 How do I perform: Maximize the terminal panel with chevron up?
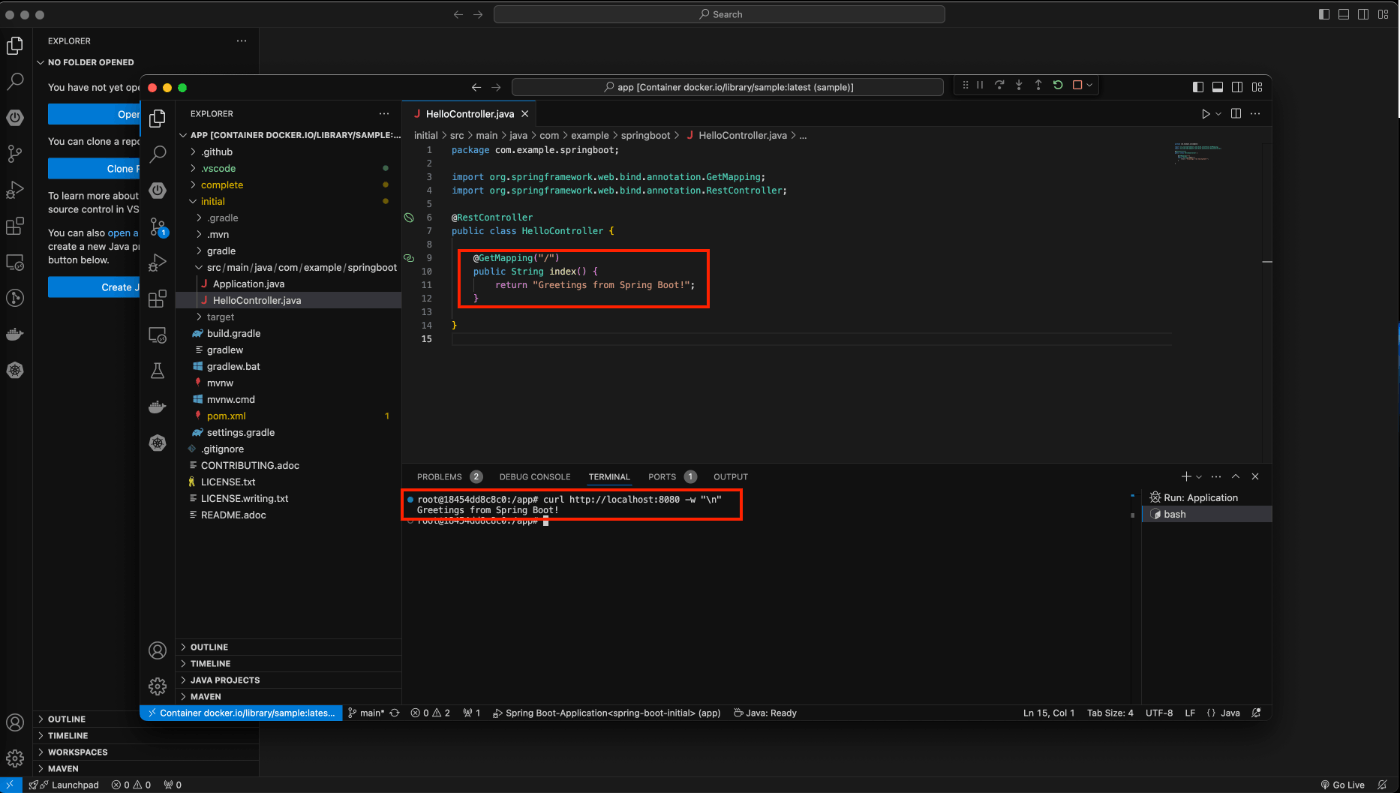(x=1236, y=477)
